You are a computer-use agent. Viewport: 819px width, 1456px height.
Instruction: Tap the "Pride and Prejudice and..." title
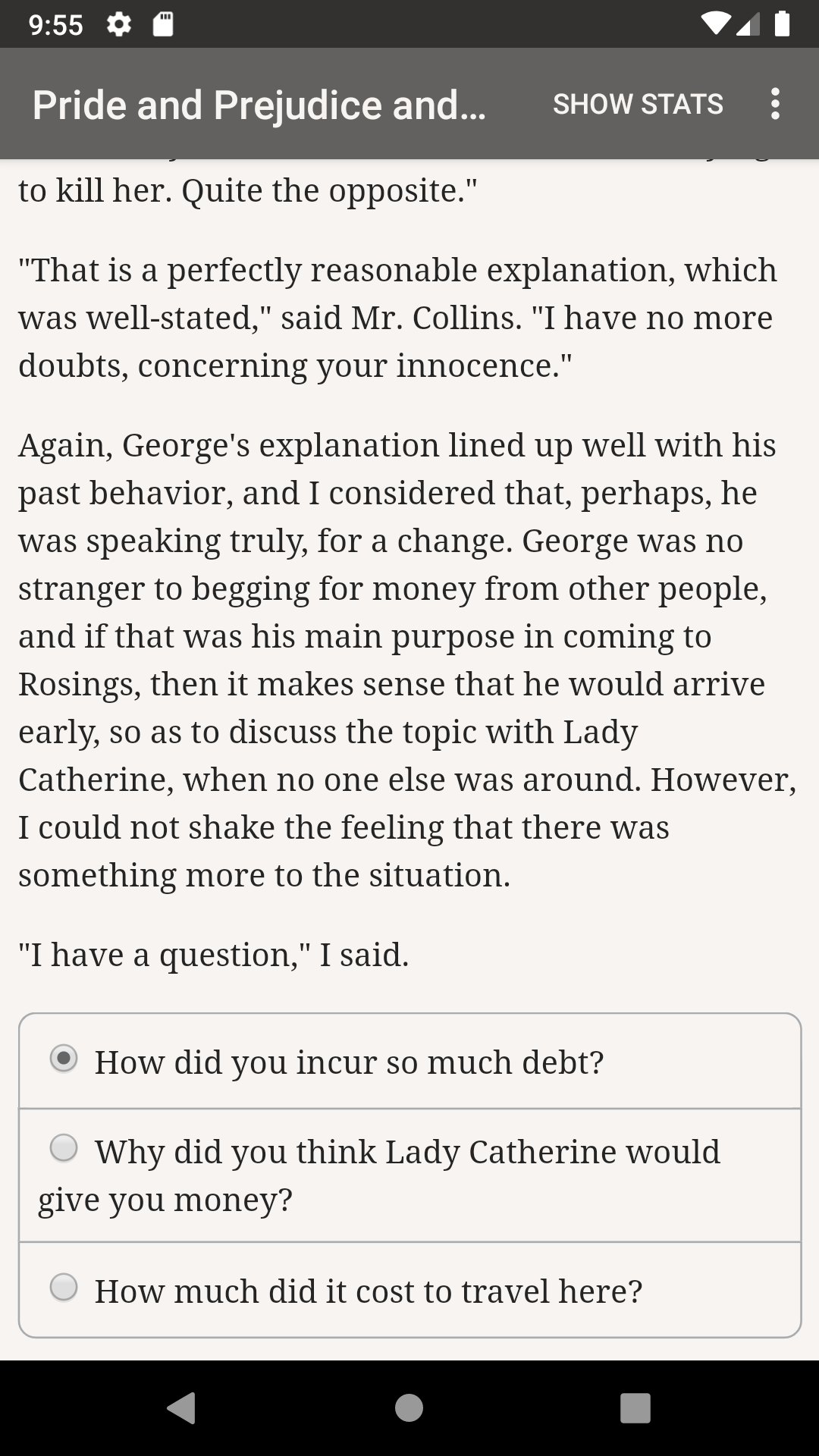point(259,105)
